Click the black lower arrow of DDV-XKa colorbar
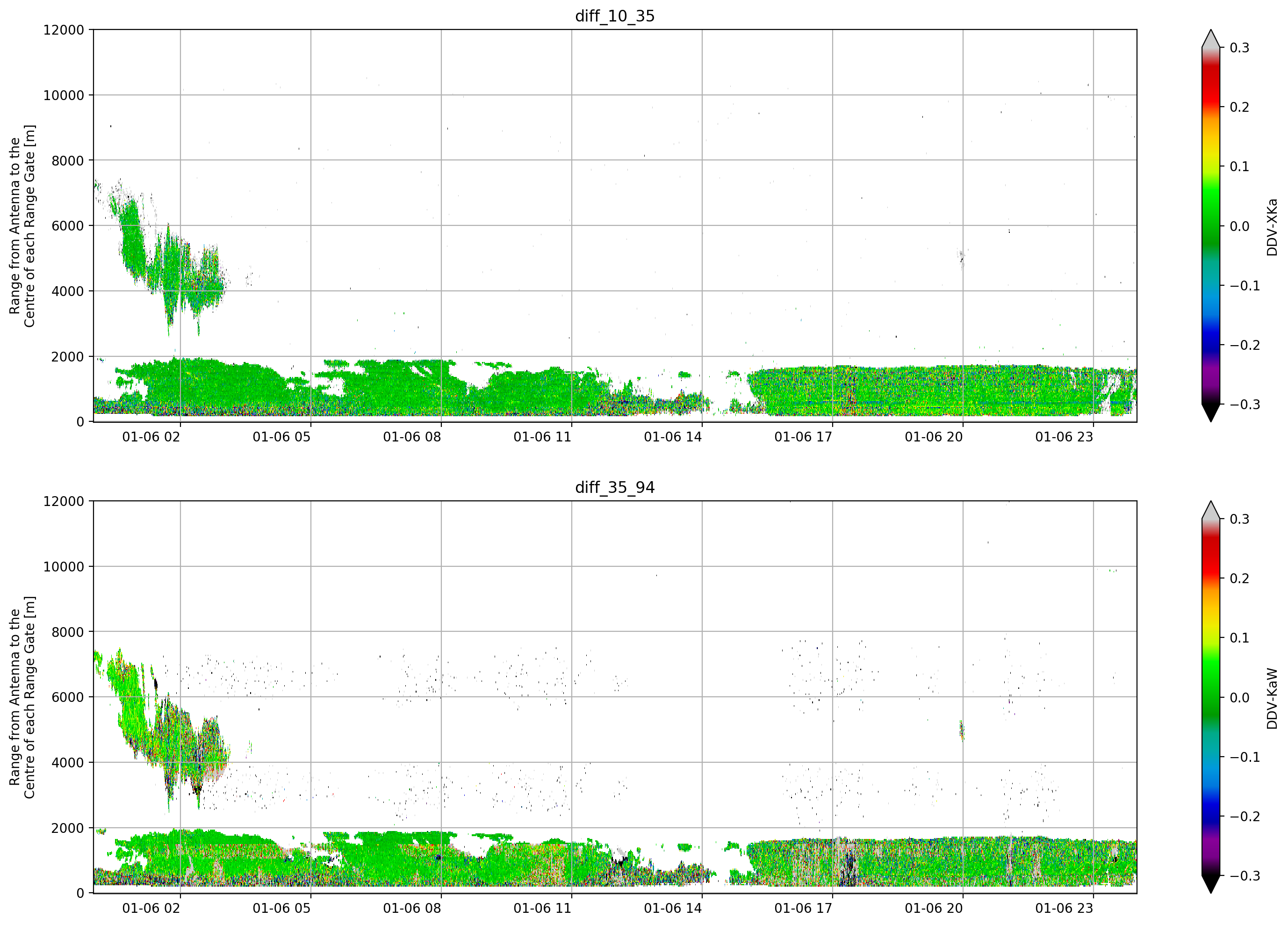The width and height of the screenshot is (1288, 925). (x=1211, y=412)
